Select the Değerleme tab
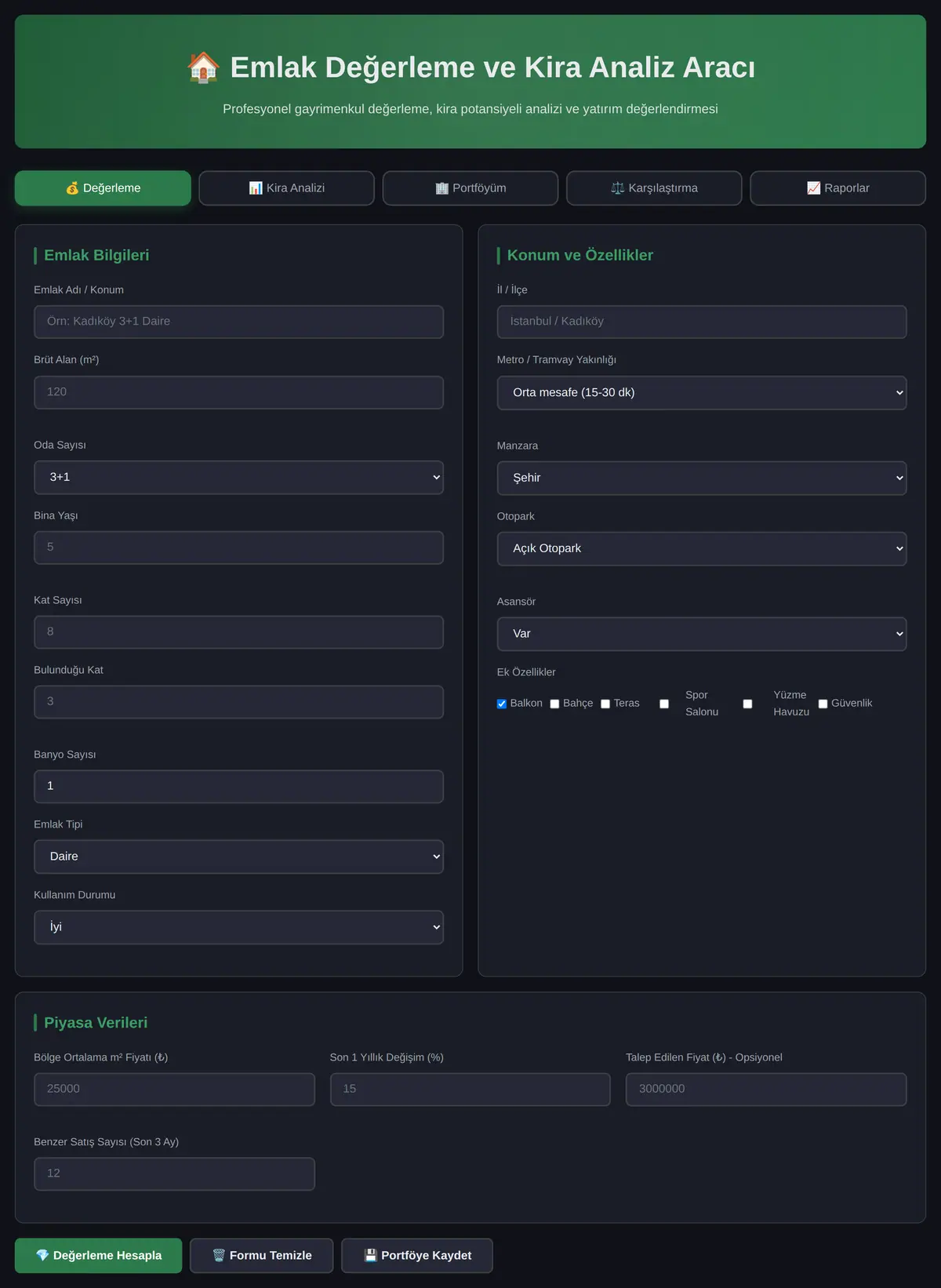941x1288 pixels. tap(103, 188)
